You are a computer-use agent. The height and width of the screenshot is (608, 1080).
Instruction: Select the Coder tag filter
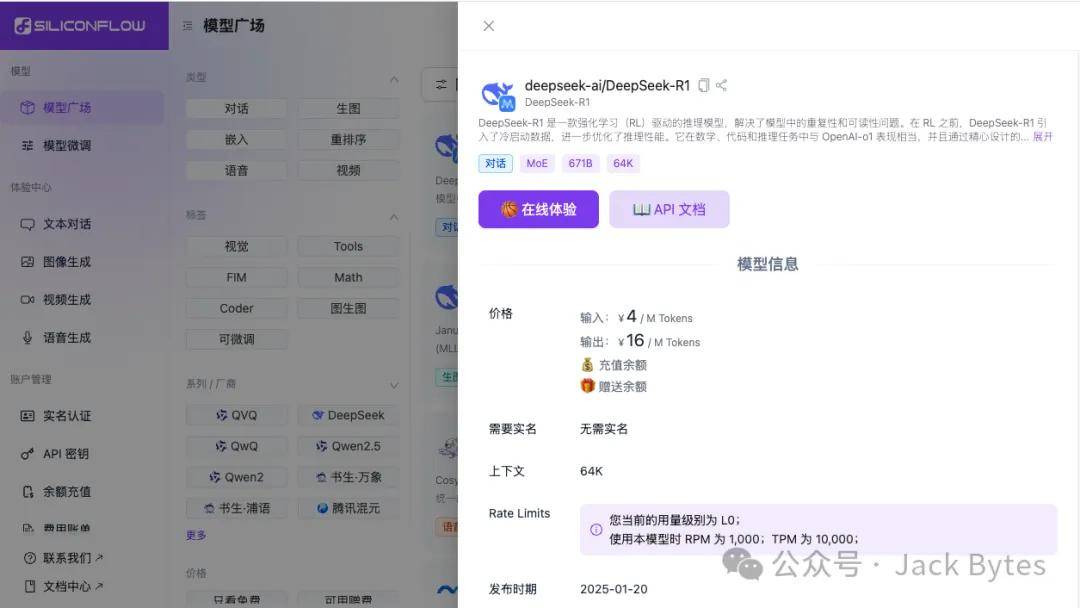click(x=236, y=308)
